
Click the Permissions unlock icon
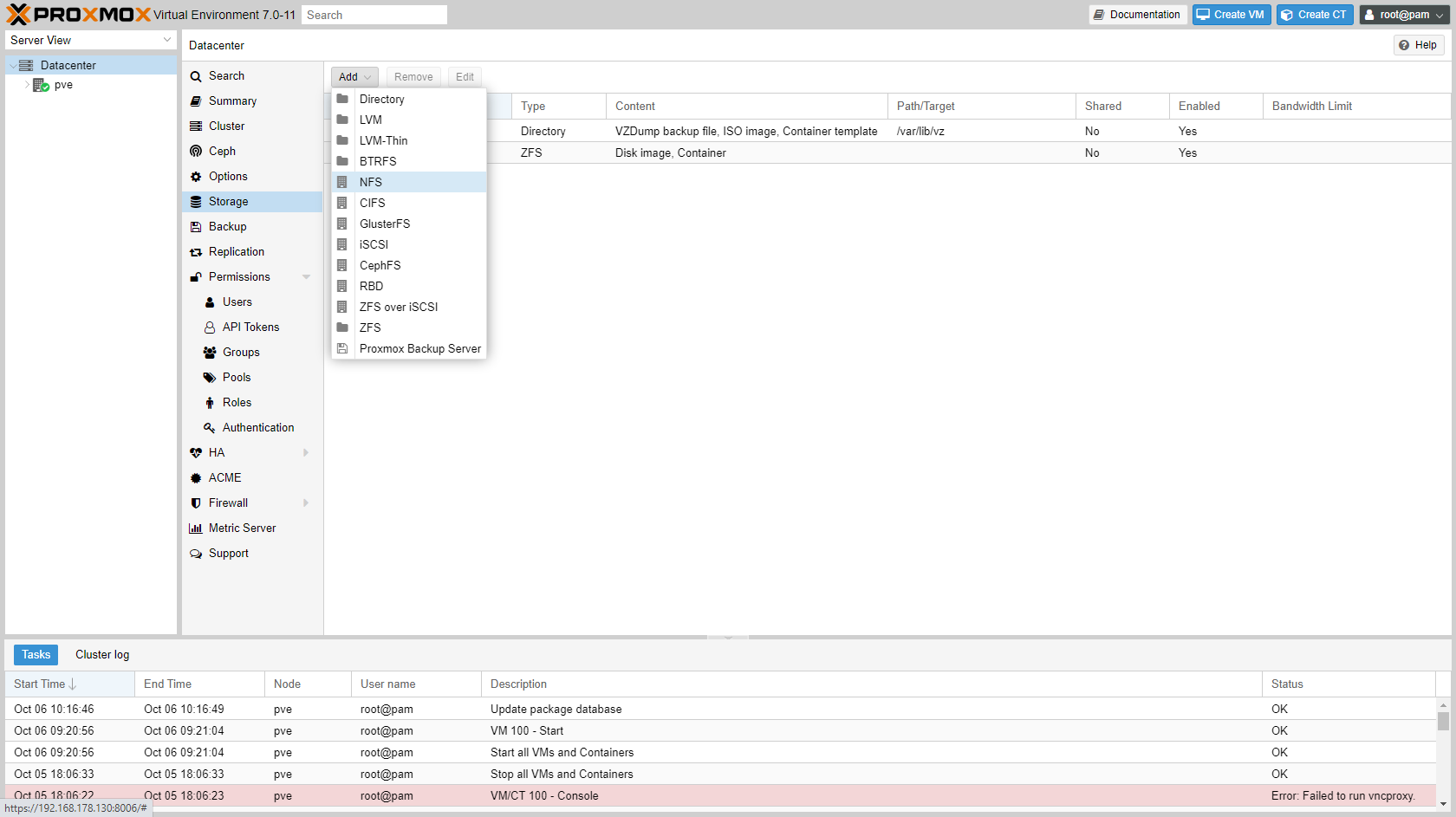(196, 277)
